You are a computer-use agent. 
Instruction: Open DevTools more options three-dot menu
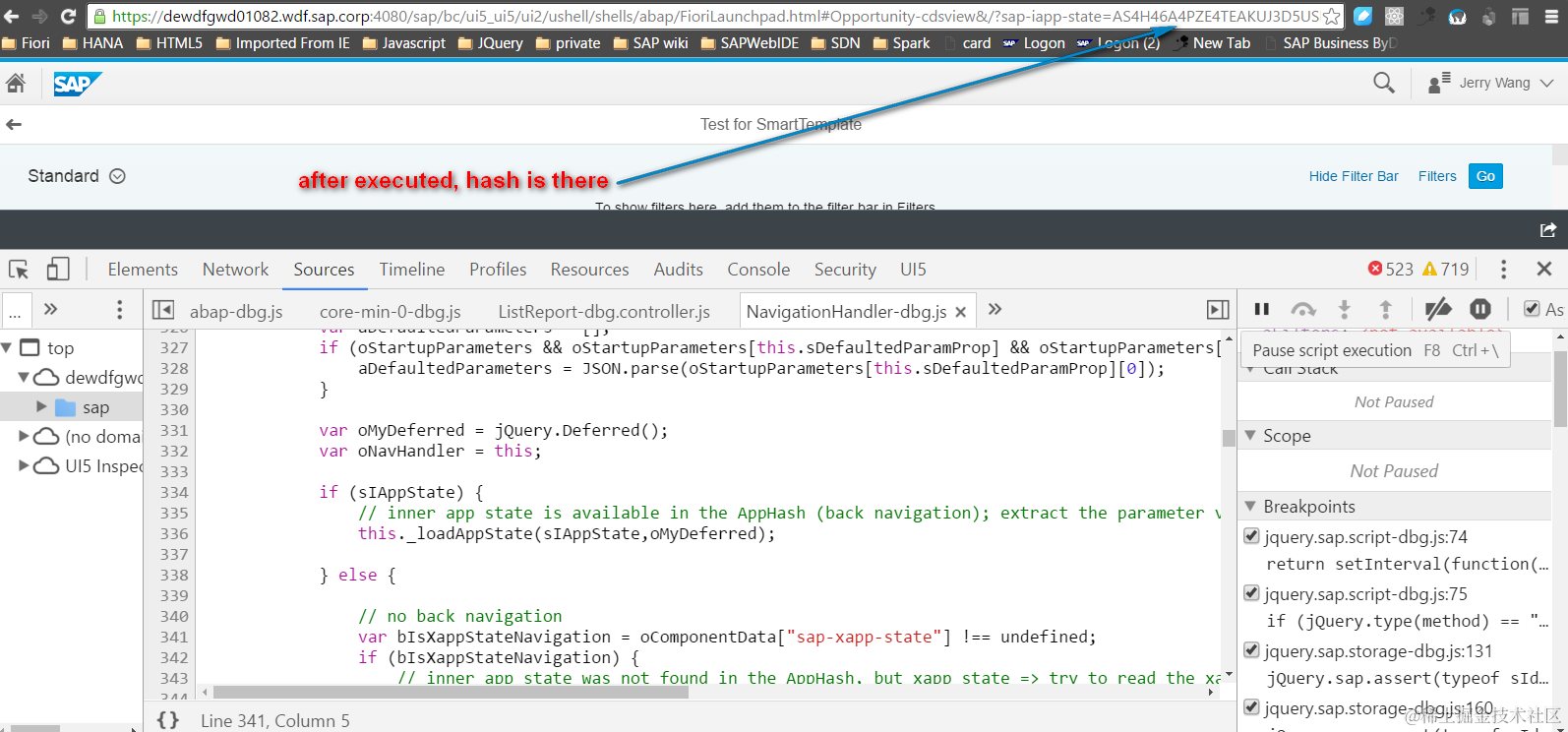coord(1503,270)
